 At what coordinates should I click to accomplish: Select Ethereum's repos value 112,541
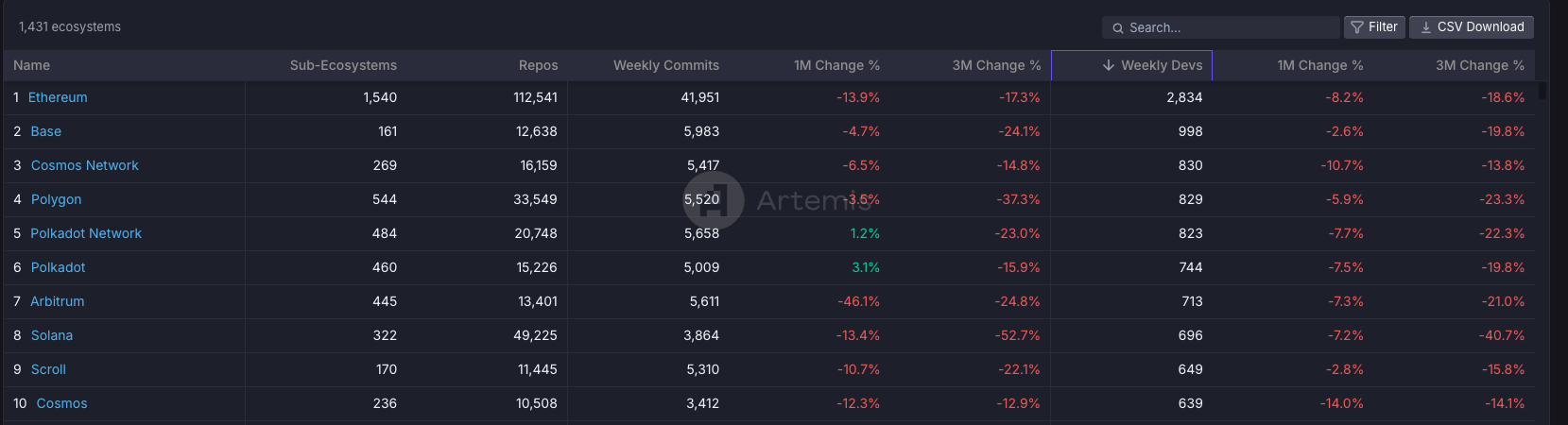tap(536, 97)
